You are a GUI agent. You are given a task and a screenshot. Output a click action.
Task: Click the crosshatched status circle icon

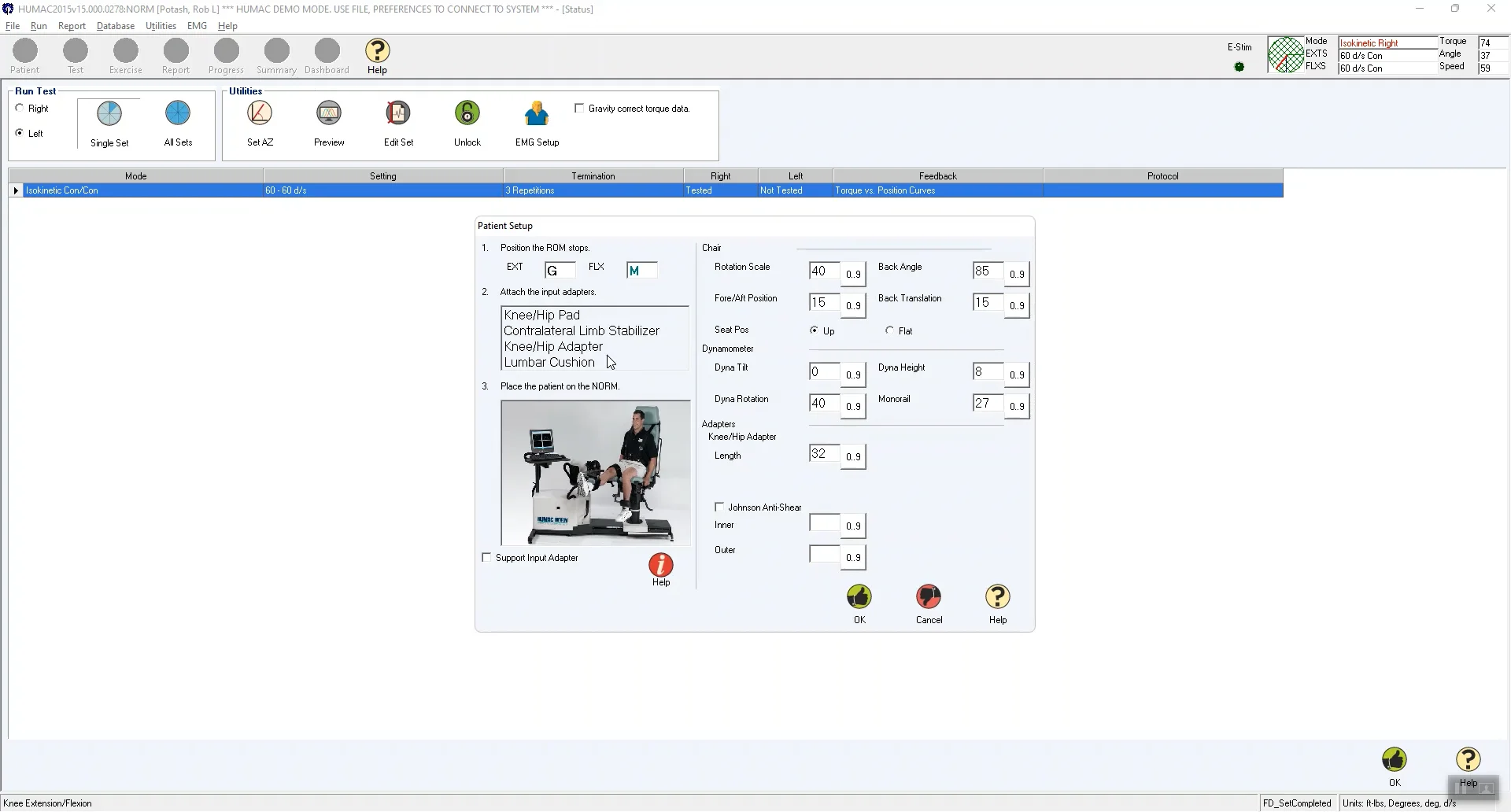[1286, 55]
